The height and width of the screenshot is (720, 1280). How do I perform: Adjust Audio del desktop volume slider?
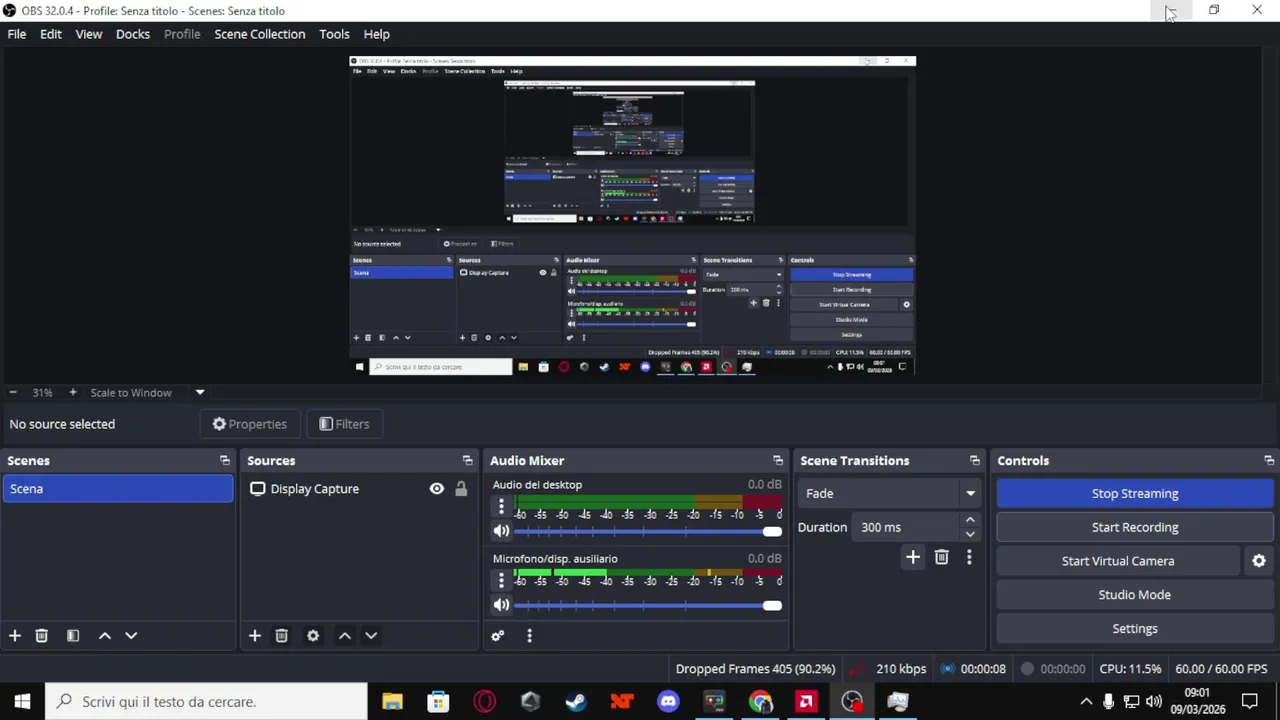pos(647,531)
